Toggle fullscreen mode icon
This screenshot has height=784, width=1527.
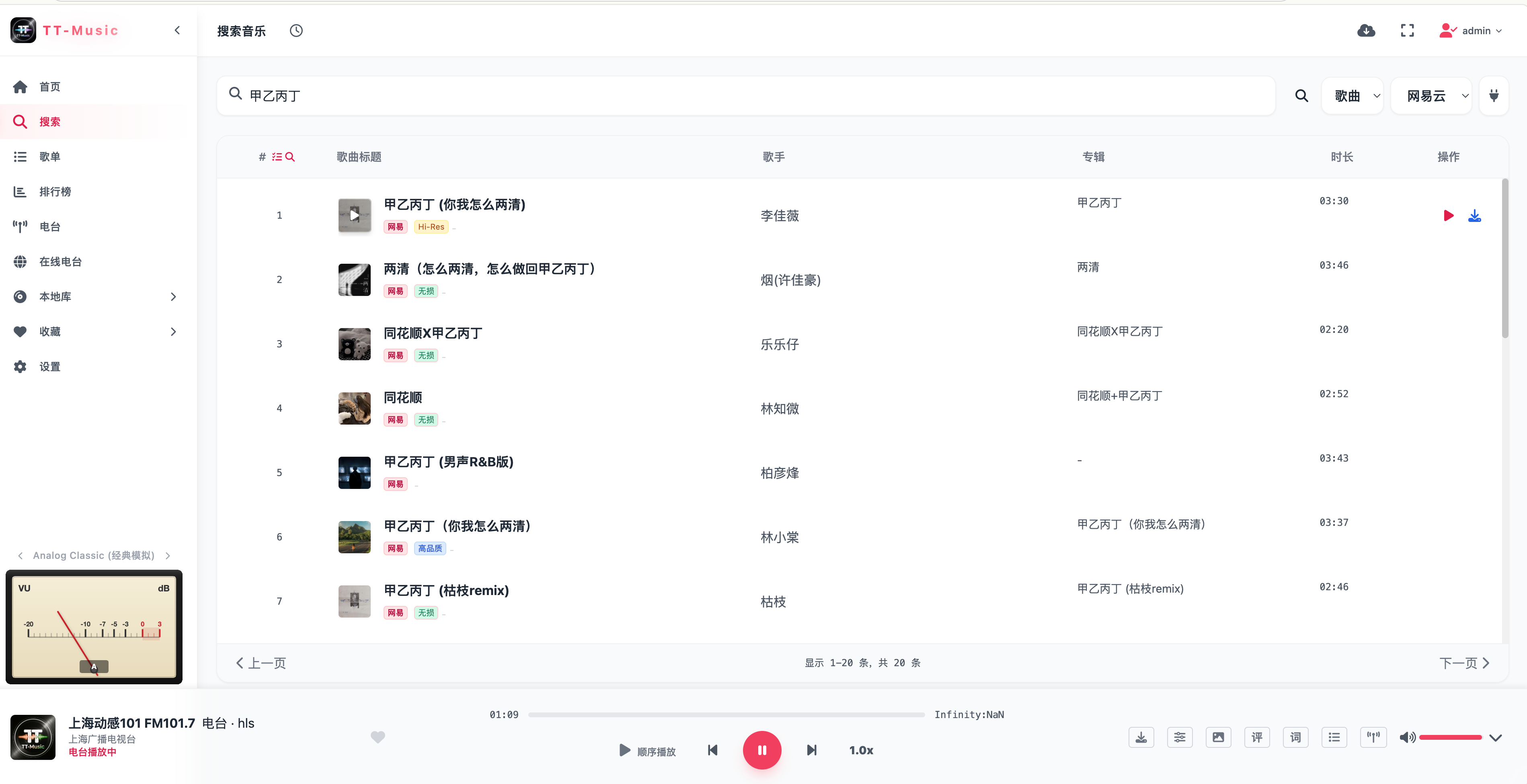click(x=1407, y=30)
